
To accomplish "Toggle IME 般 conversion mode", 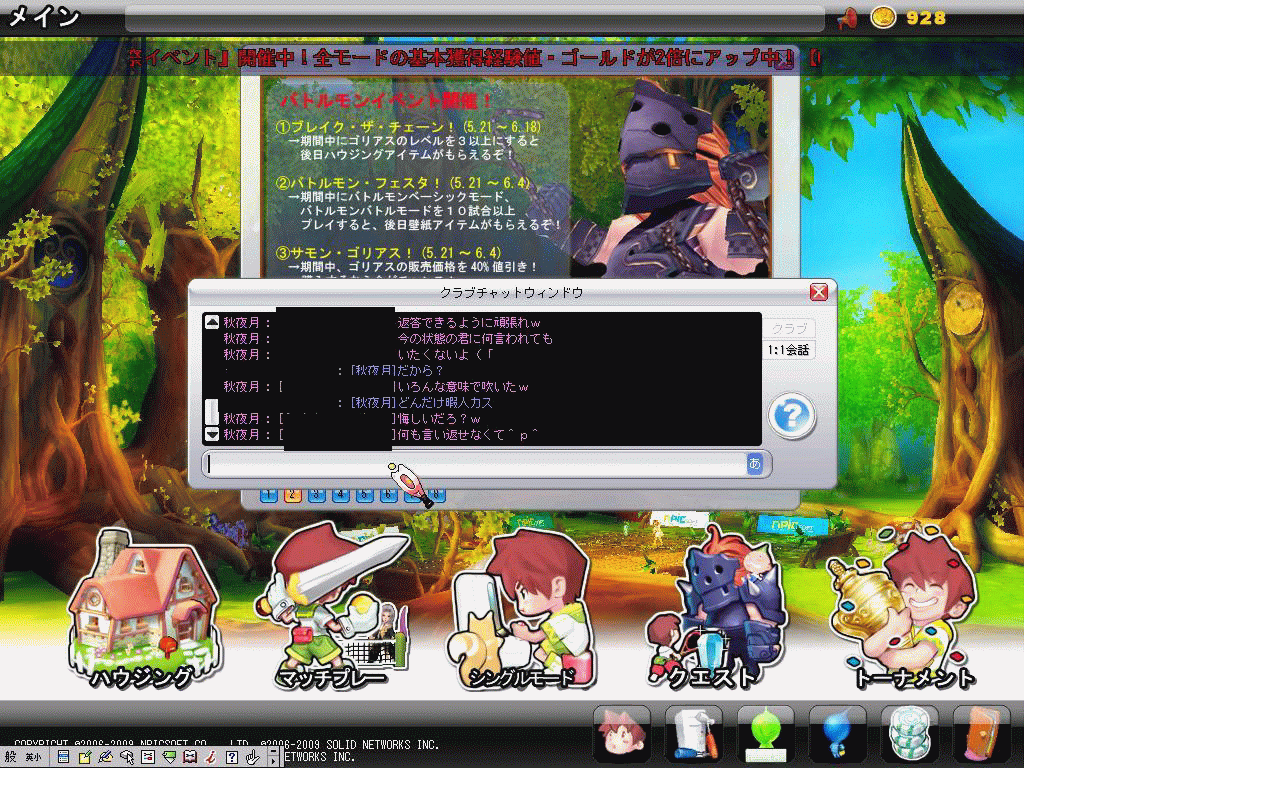I will click(11, 757).
